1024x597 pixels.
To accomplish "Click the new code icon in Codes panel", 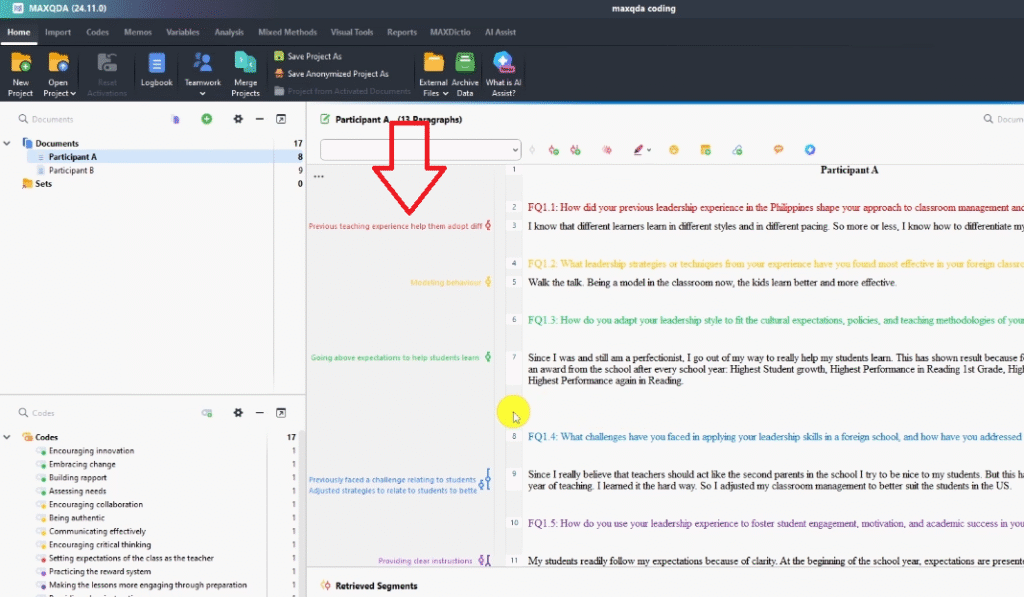I will (x=207, y=413).
